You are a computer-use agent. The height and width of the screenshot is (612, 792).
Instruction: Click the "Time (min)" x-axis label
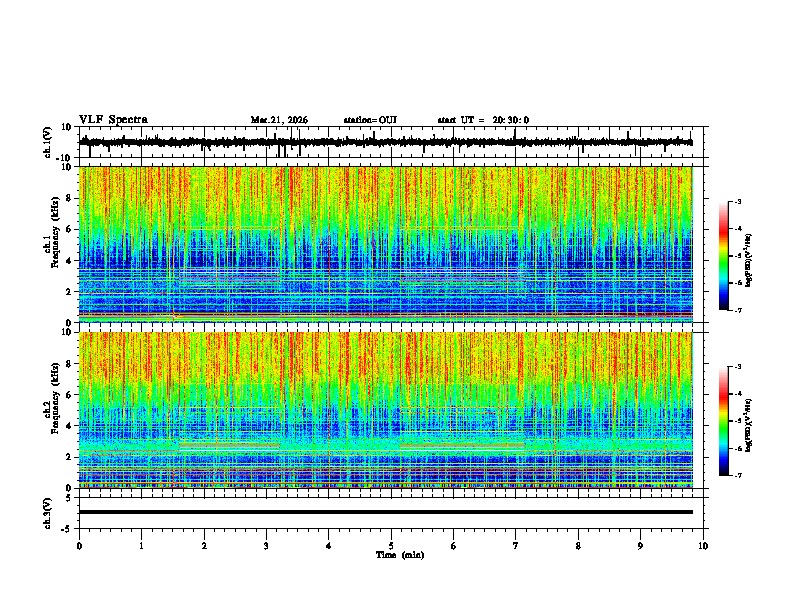click(x=400, y=555)
